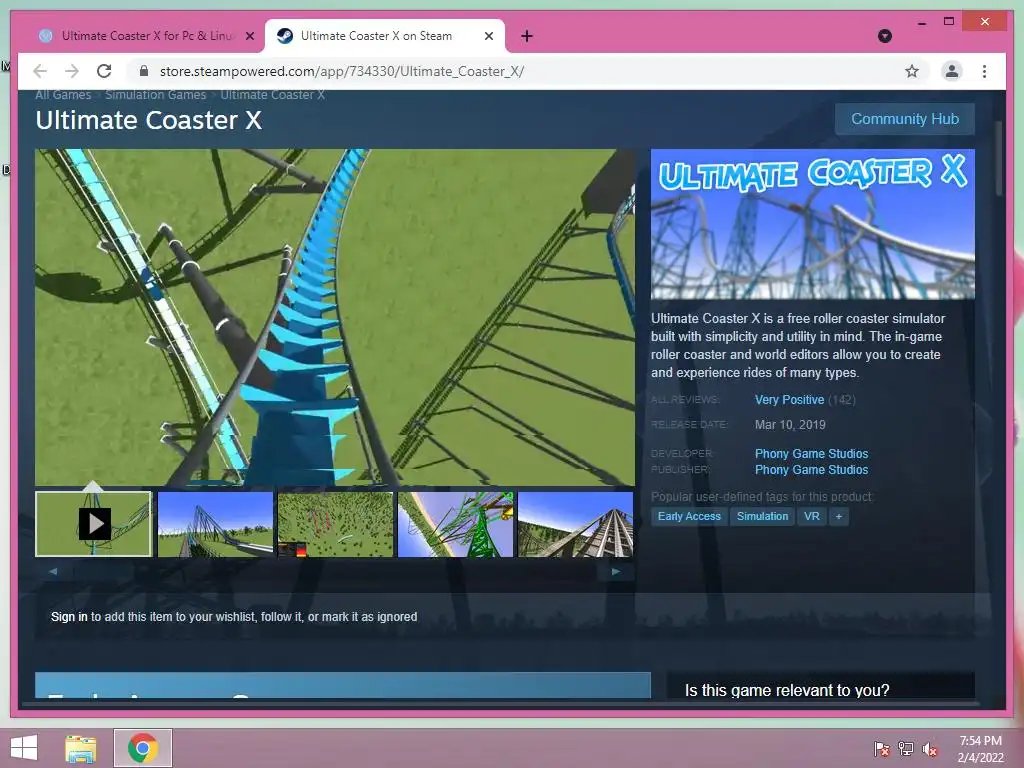Screen dimensions: 1024x768
Task: Select the aerial forest map thumbnail
Action: [x=335, y=524]
